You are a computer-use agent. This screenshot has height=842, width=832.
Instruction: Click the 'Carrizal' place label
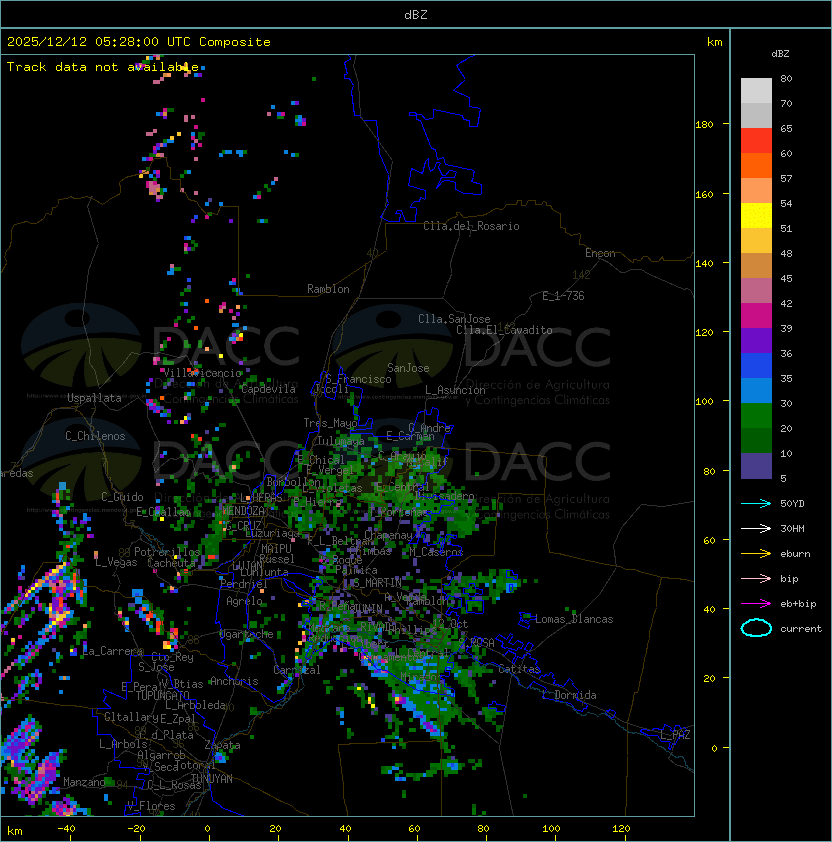(x=297, y=670)
